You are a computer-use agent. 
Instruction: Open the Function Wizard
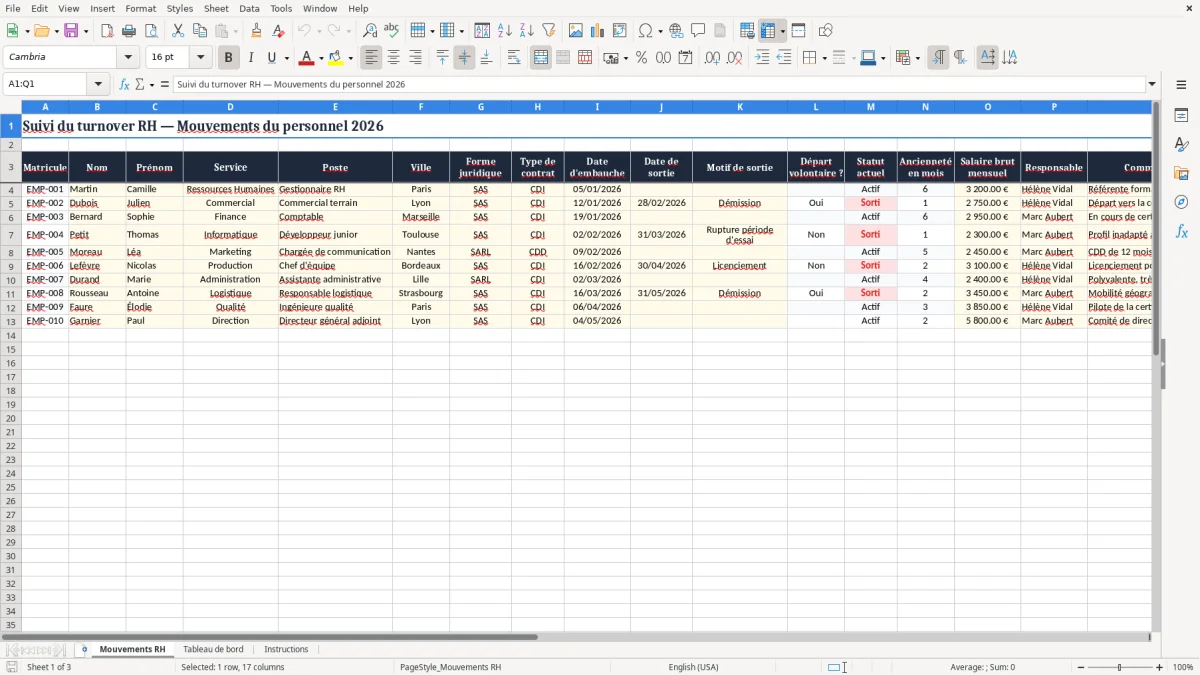[125, 85]
